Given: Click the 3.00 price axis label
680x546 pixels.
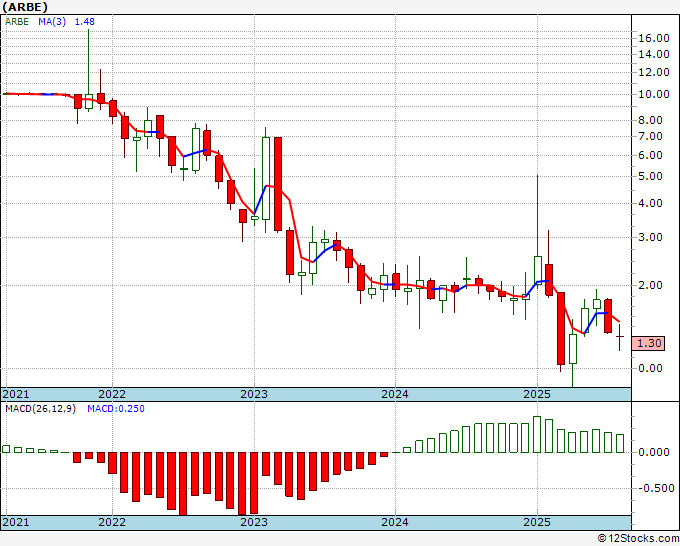Looking at the screenshot, I should click(651, 237).
